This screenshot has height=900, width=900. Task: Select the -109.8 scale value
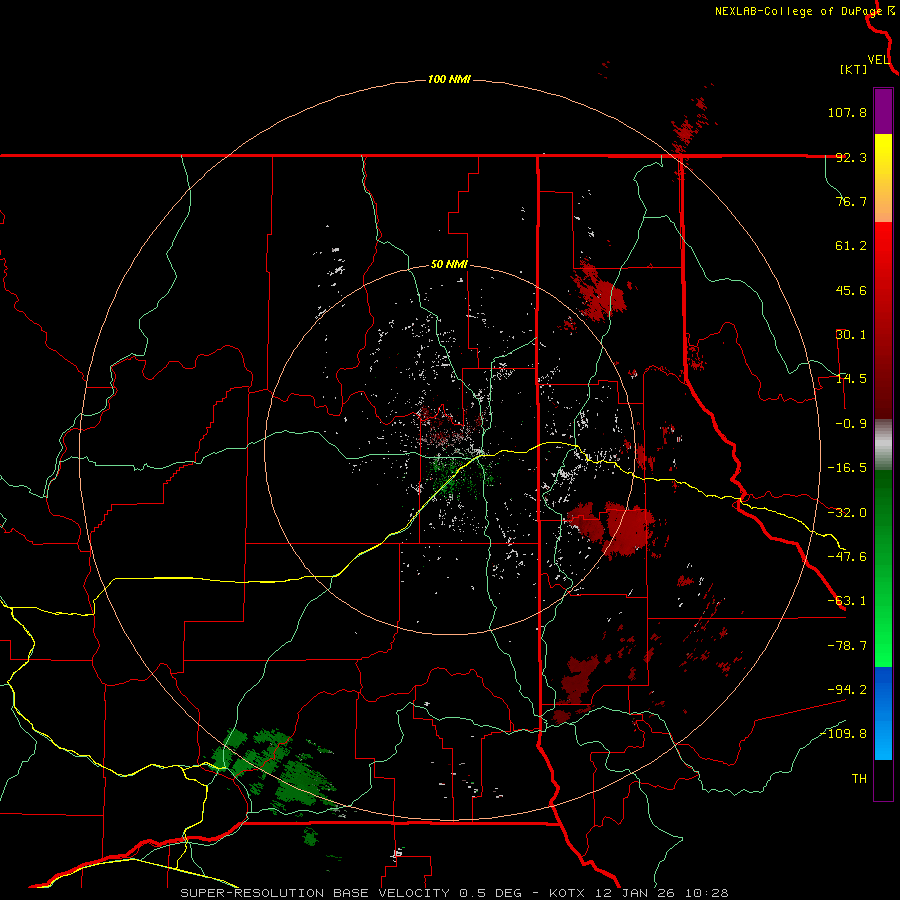click(843, 734)
